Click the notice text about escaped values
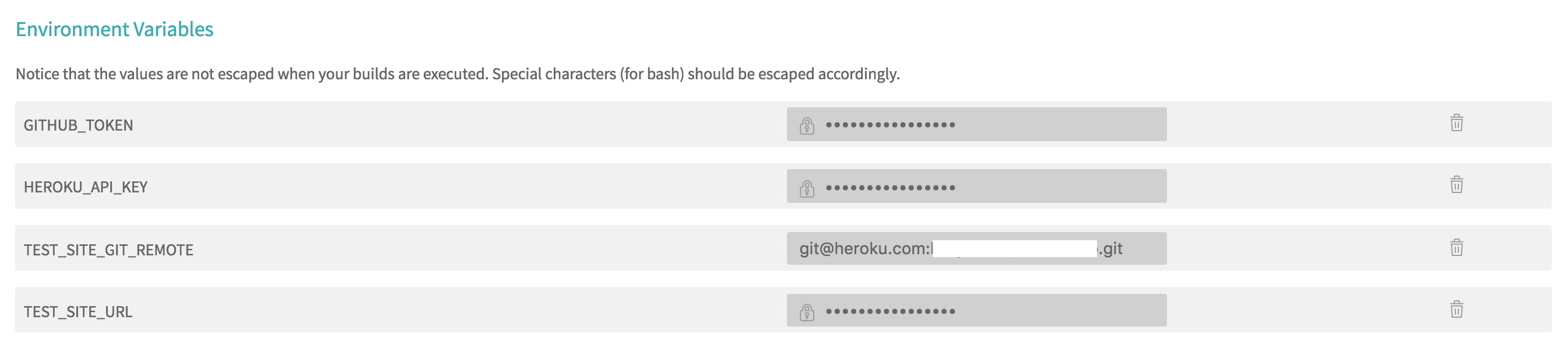 pyautogui.click(x=457, y=73)
